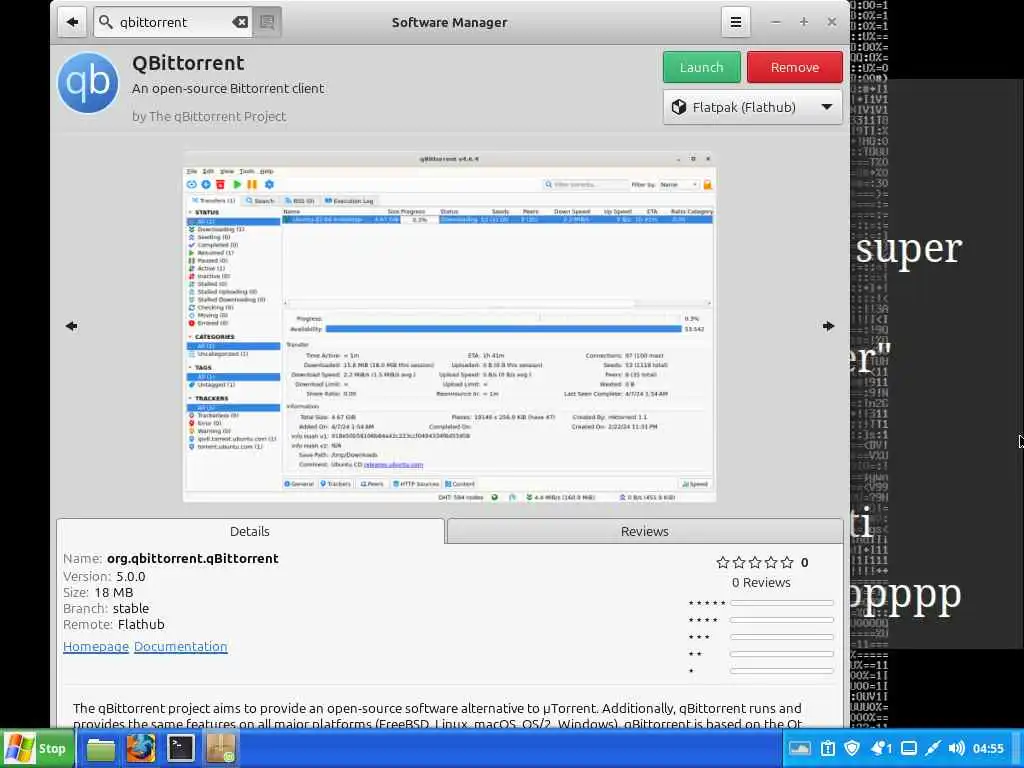Viewport: 1024px width, 768px height.
Task: Launch Firefox from the taskbar
Action: tap(140, 749)
